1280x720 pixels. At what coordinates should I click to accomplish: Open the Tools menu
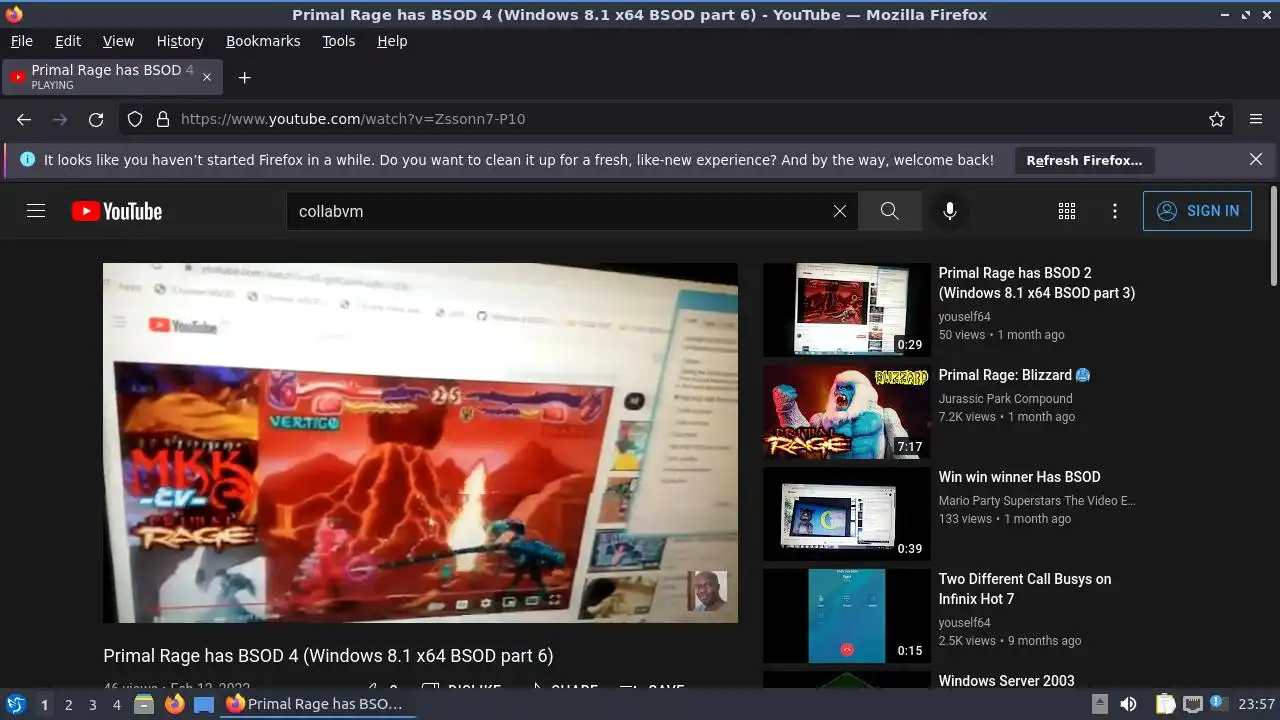338,41
